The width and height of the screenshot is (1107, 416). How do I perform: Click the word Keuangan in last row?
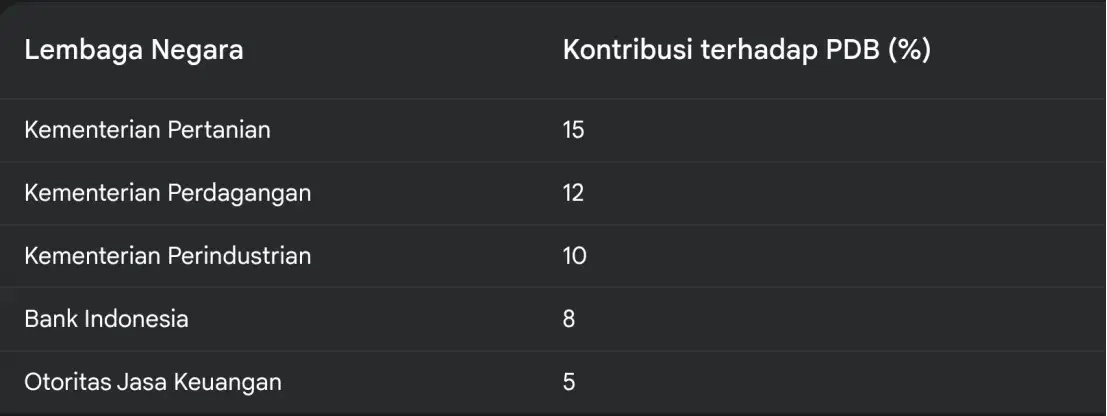tap(227, 383)
